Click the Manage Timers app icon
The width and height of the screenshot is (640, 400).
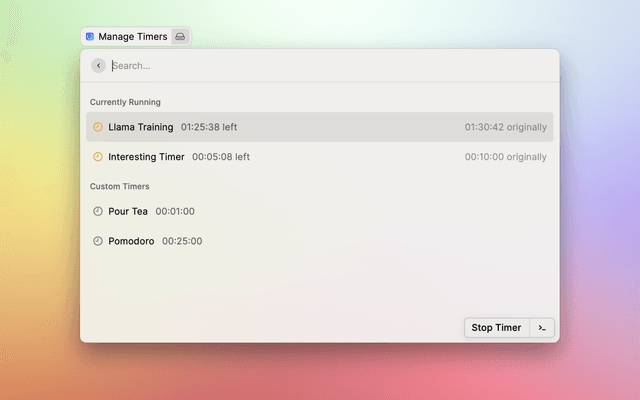[x=90, y=37]
